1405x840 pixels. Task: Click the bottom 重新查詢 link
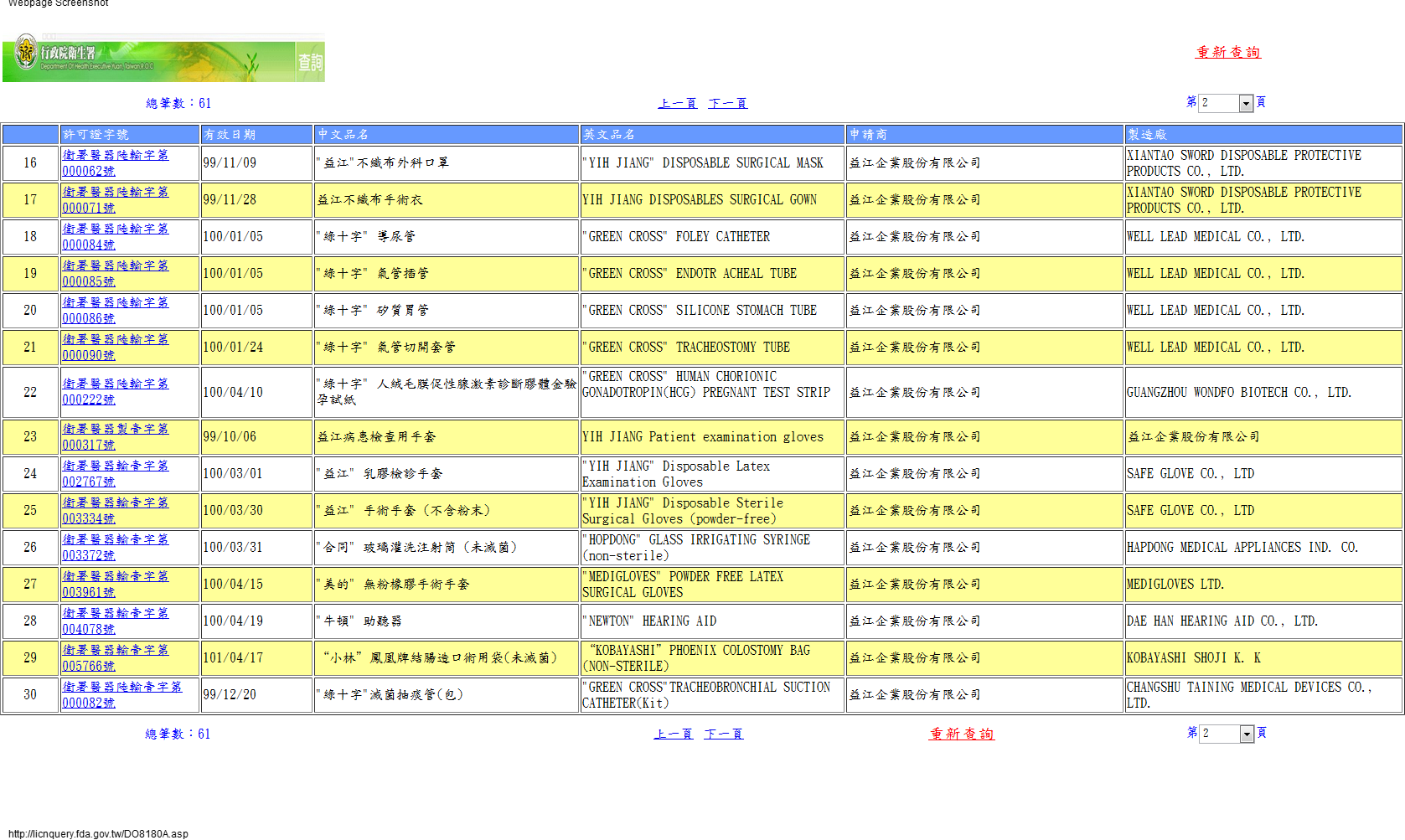coord(962,734)
